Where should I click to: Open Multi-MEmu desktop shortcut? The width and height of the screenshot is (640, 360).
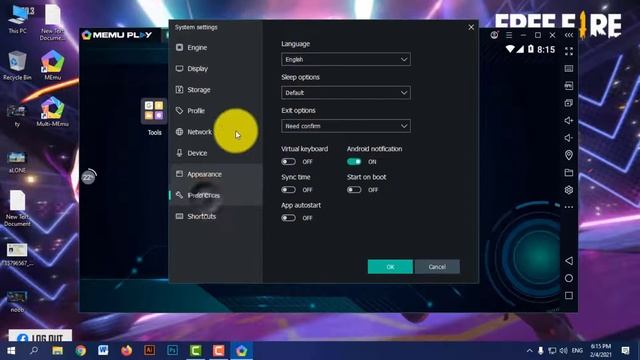click(x=52, y=112)
